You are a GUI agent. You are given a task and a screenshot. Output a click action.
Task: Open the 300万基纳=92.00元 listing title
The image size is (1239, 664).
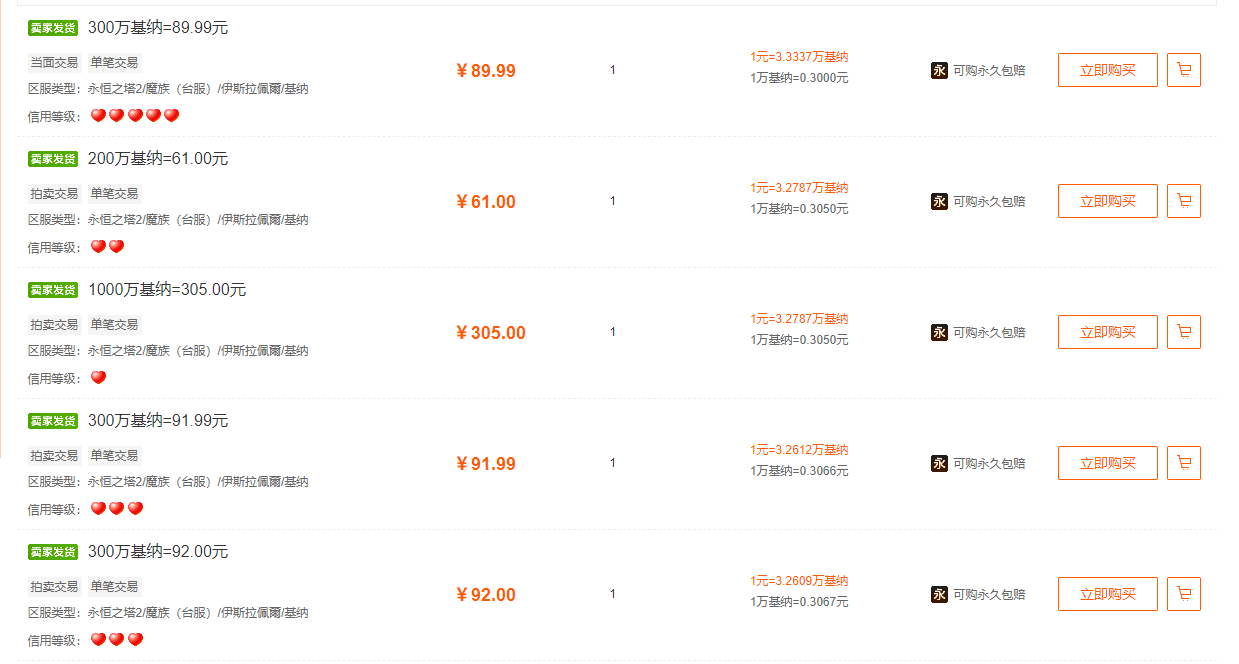(158, 552)
